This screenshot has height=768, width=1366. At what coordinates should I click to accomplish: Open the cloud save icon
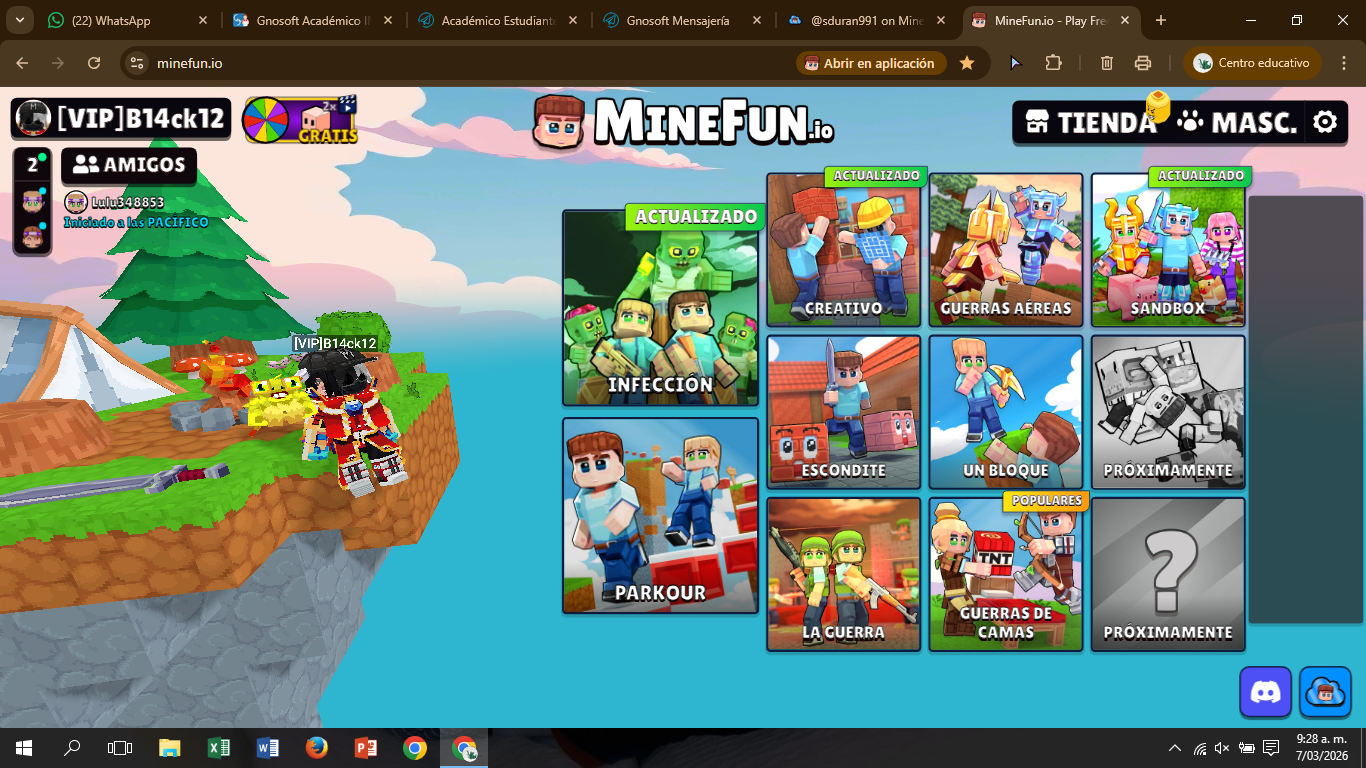[1325, 692]
